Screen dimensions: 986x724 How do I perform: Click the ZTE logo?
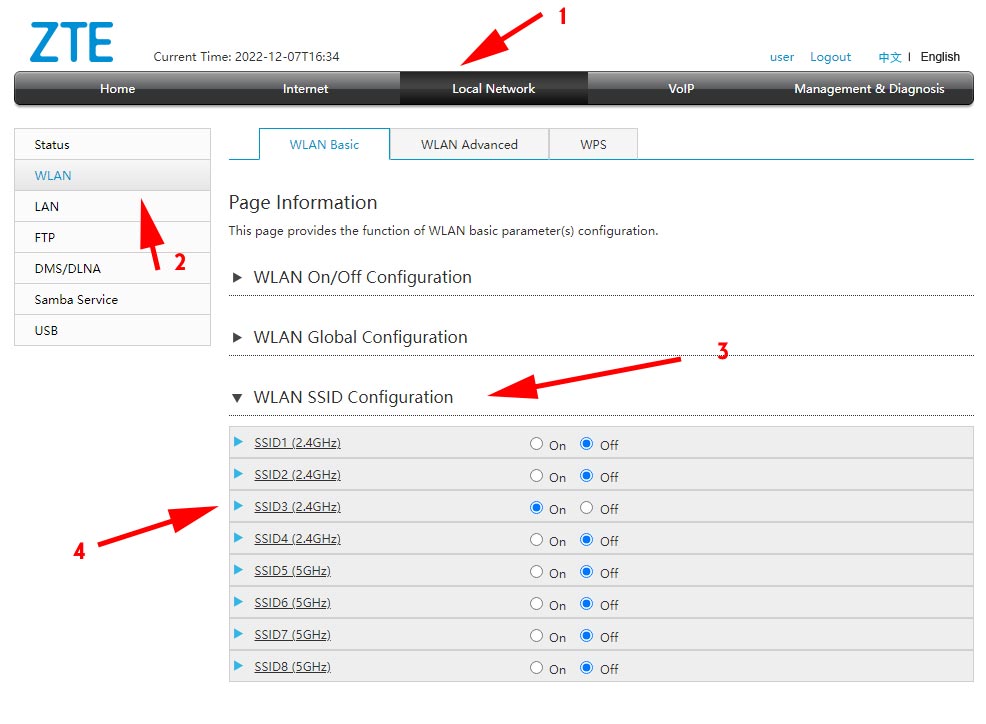coord(71,42)
